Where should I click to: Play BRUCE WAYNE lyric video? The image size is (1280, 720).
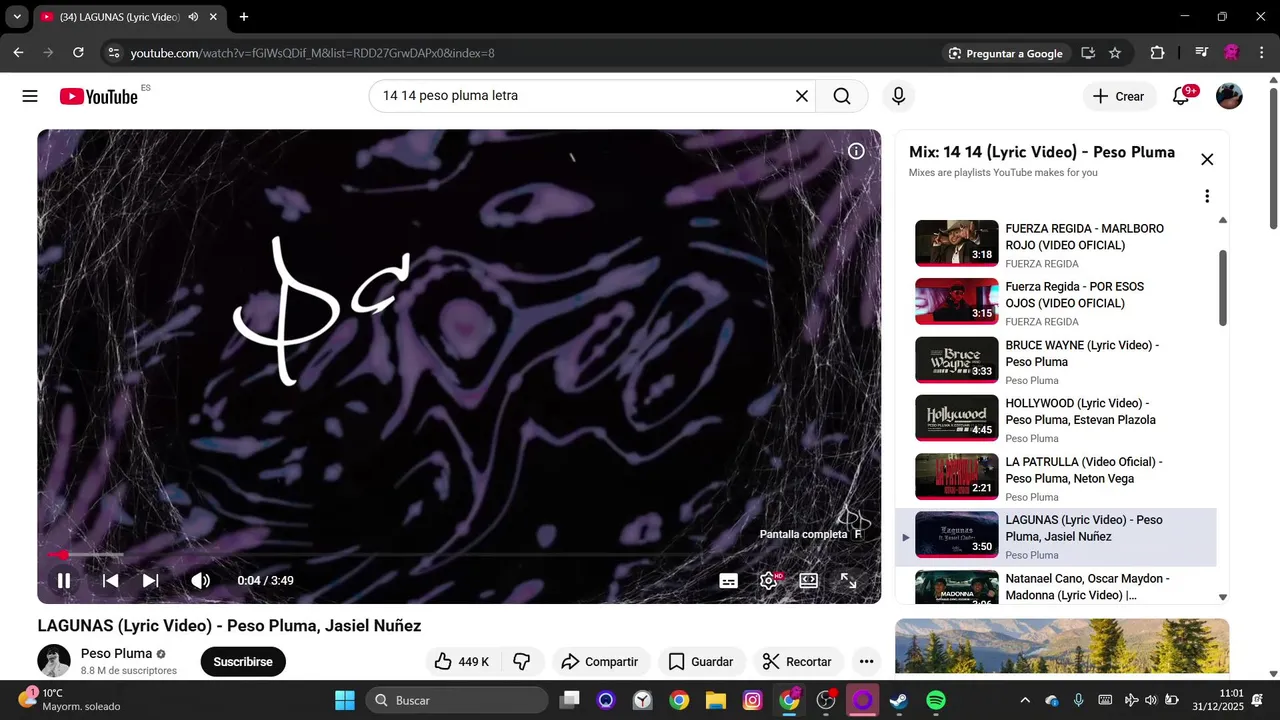1055,361
